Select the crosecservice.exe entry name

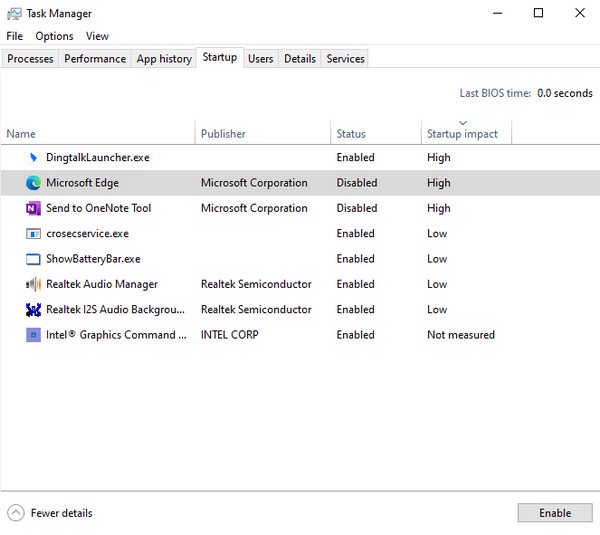coord(87,233)
